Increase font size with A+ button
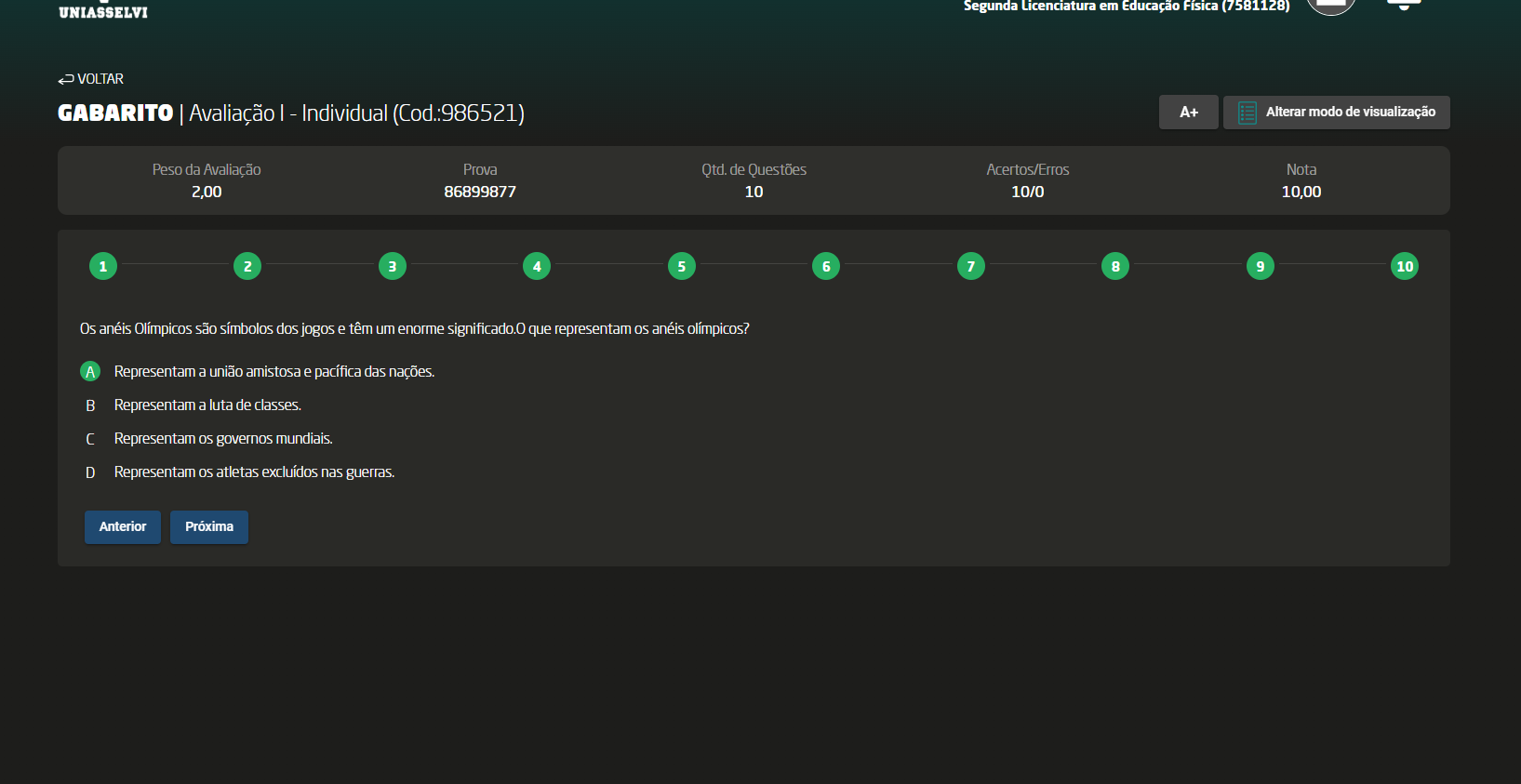 point(1188,113)
